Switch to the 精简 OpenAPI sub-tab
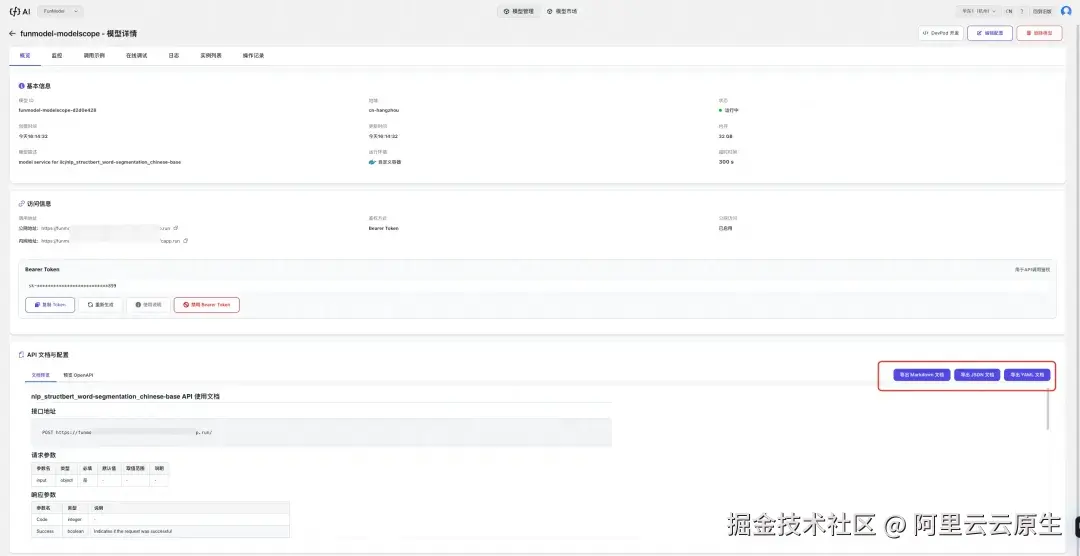This screenshot has height=556, width=1080. point(78,375)
